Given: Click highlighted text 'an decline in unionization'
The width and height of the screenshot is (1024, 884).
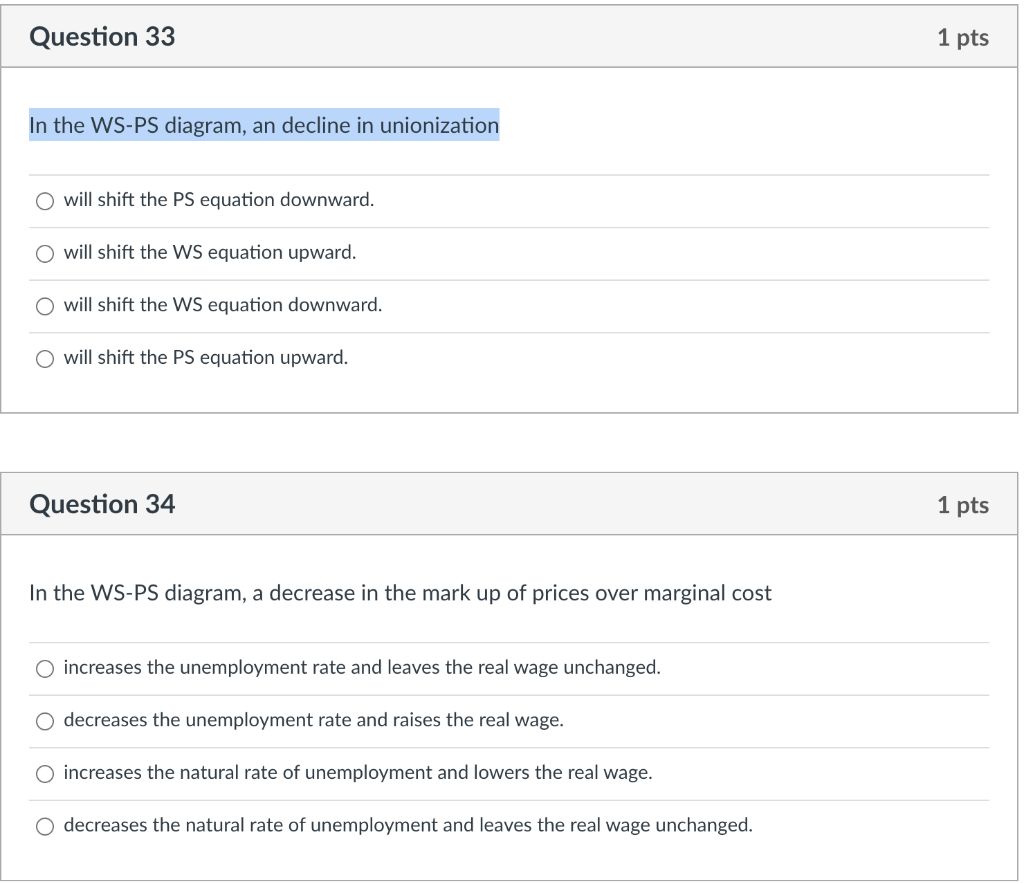Looking at the screenshot, I should 376,125.
